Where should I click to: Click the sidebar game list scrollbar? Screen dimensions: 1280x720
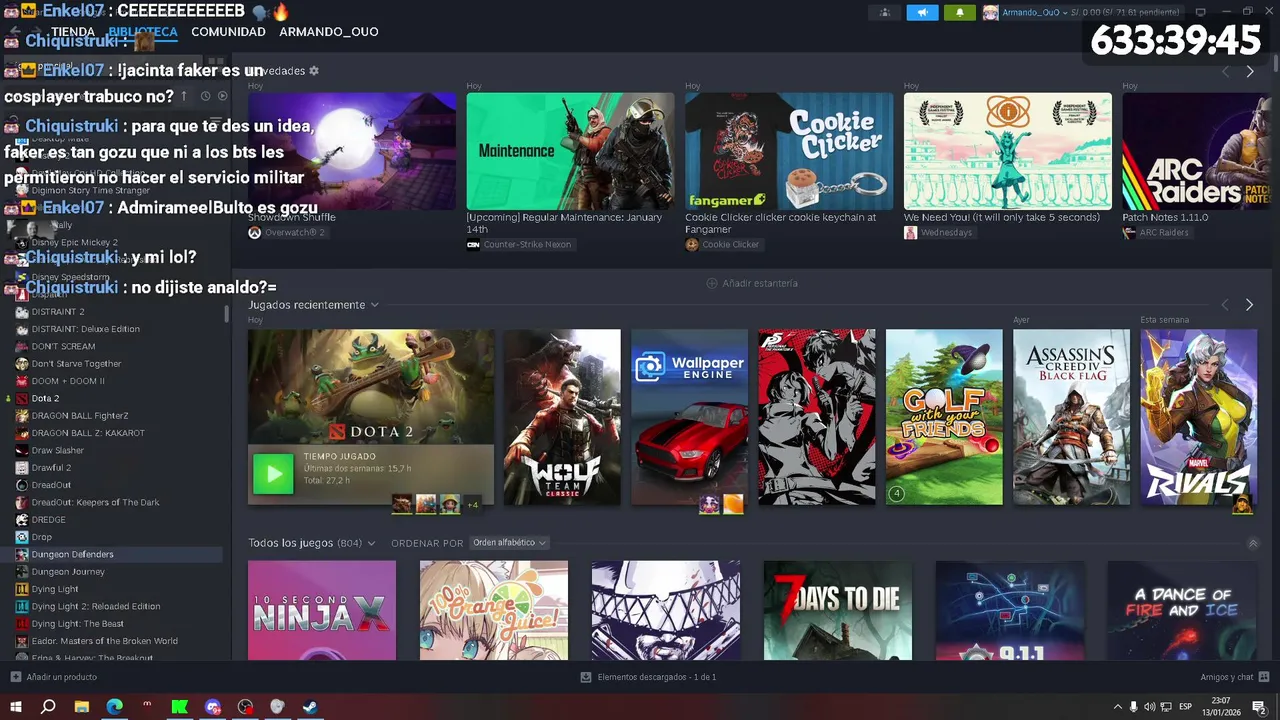pos(226,315)
